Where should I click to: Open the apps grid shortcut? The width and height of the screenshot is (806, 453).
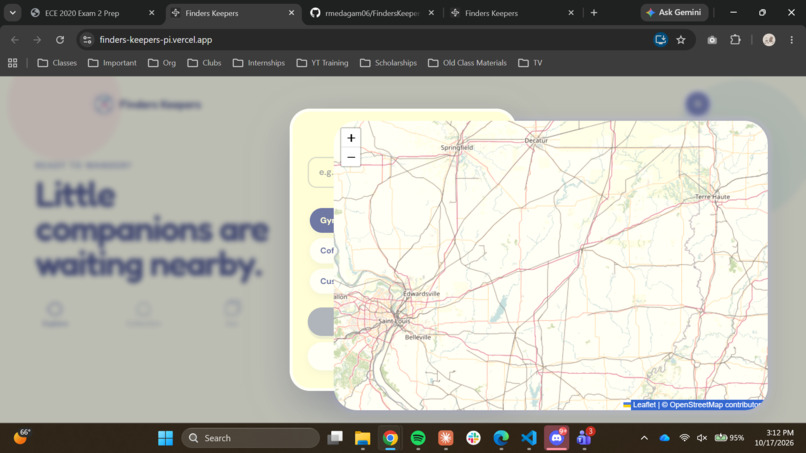coord(12,63)
